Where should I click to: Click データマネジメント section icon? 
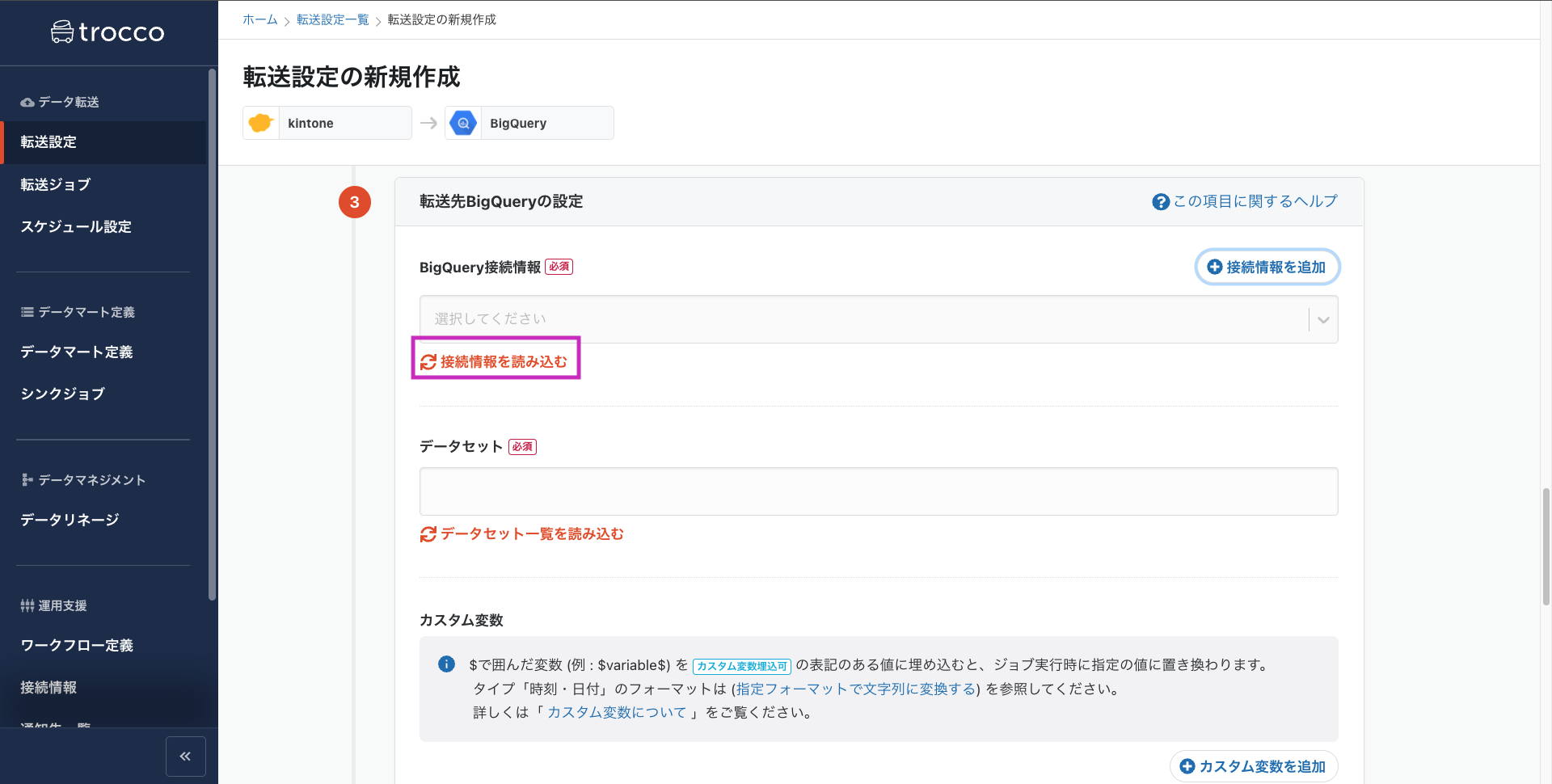click(27, 480)
